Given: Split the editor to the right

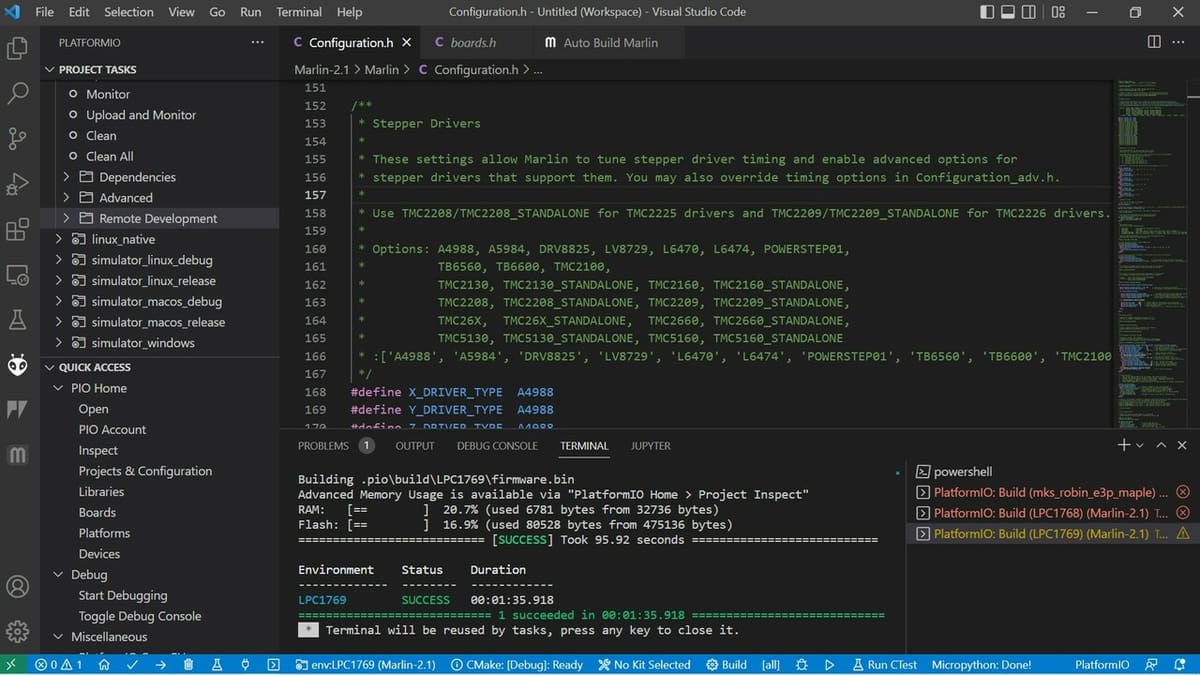Looking at the screenshot, I should [1154, 42].
